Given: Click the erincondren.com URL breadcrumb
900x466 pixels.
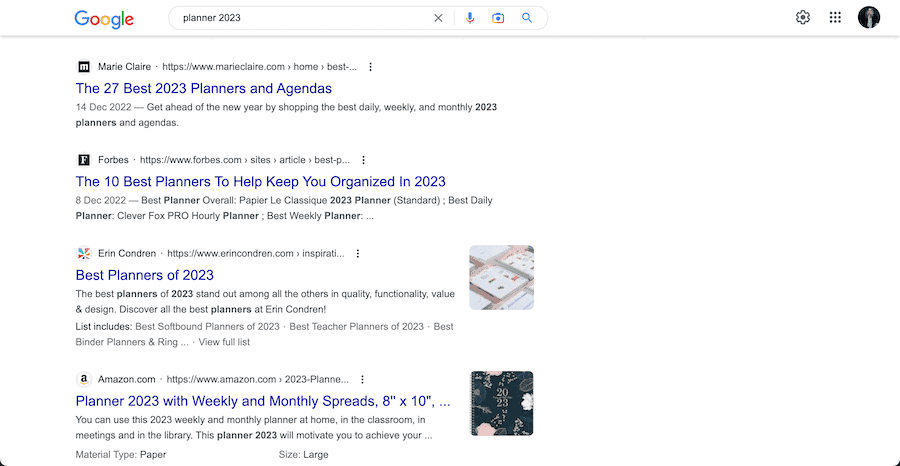Looking at the screenshot, I should tap(256, 254).
